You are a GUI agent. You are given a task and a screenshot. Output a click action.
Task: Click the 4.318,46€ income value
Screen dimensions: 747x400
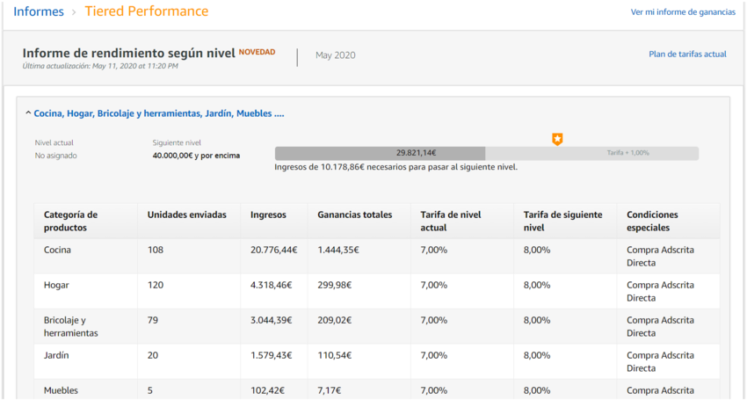click(x=271, y=285)
